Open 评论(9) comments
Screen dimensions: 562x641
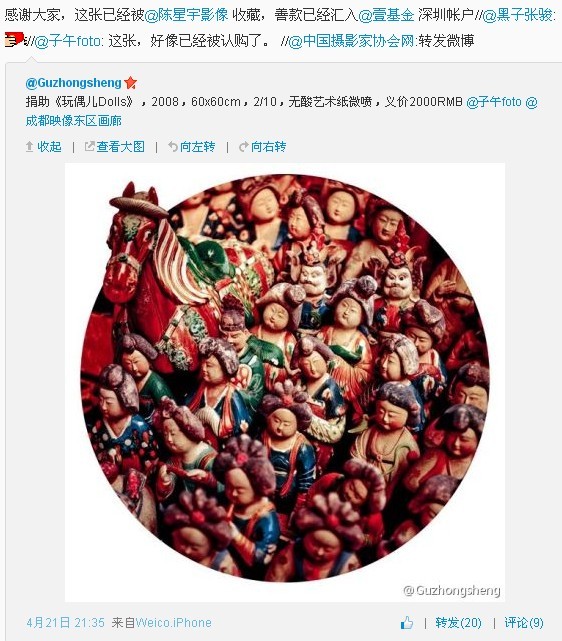point(524,623)
